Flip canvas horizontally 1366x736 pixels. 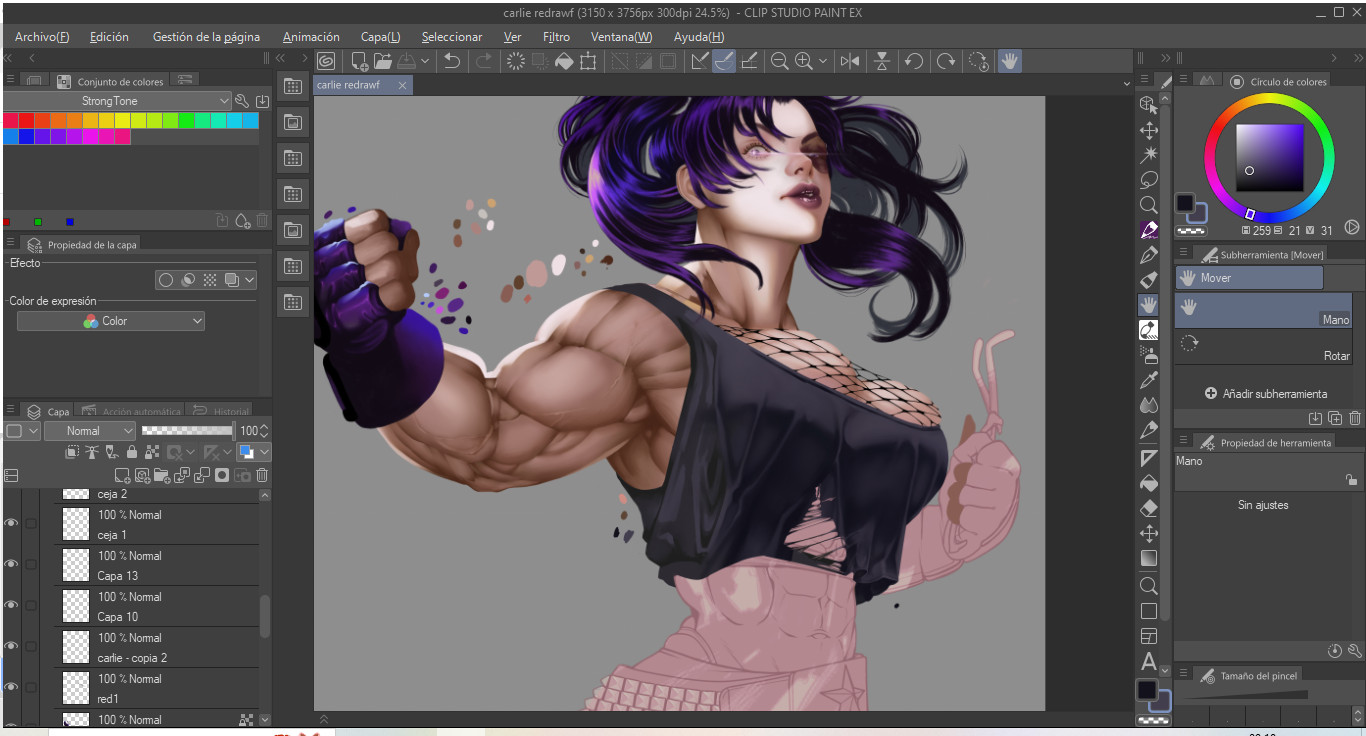[850, 61]
